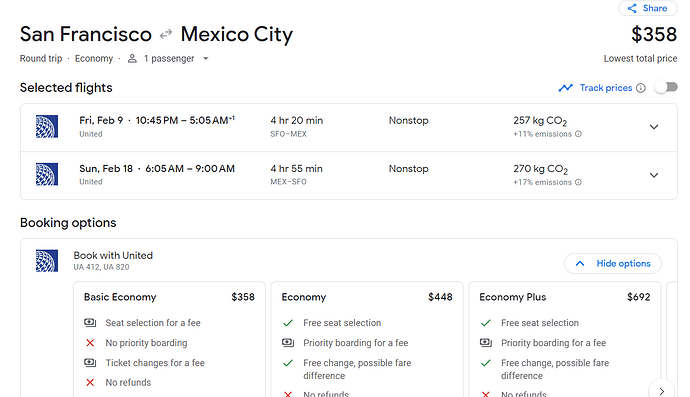
Task: Expand the Sun, Feb 18 flight details
Action: click(654, 175)
